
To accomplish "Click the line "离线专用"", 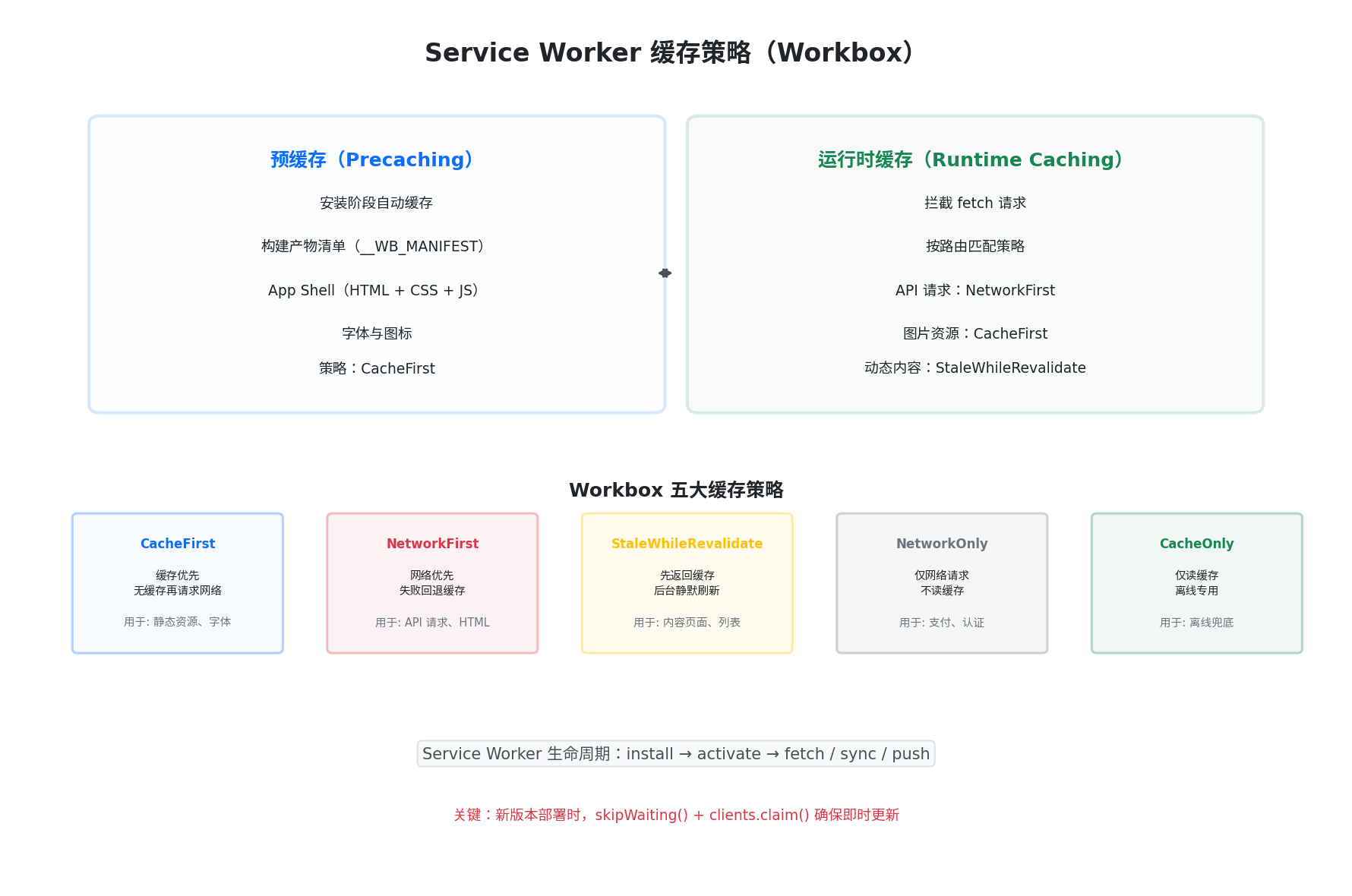I will tap(1197, 590).
